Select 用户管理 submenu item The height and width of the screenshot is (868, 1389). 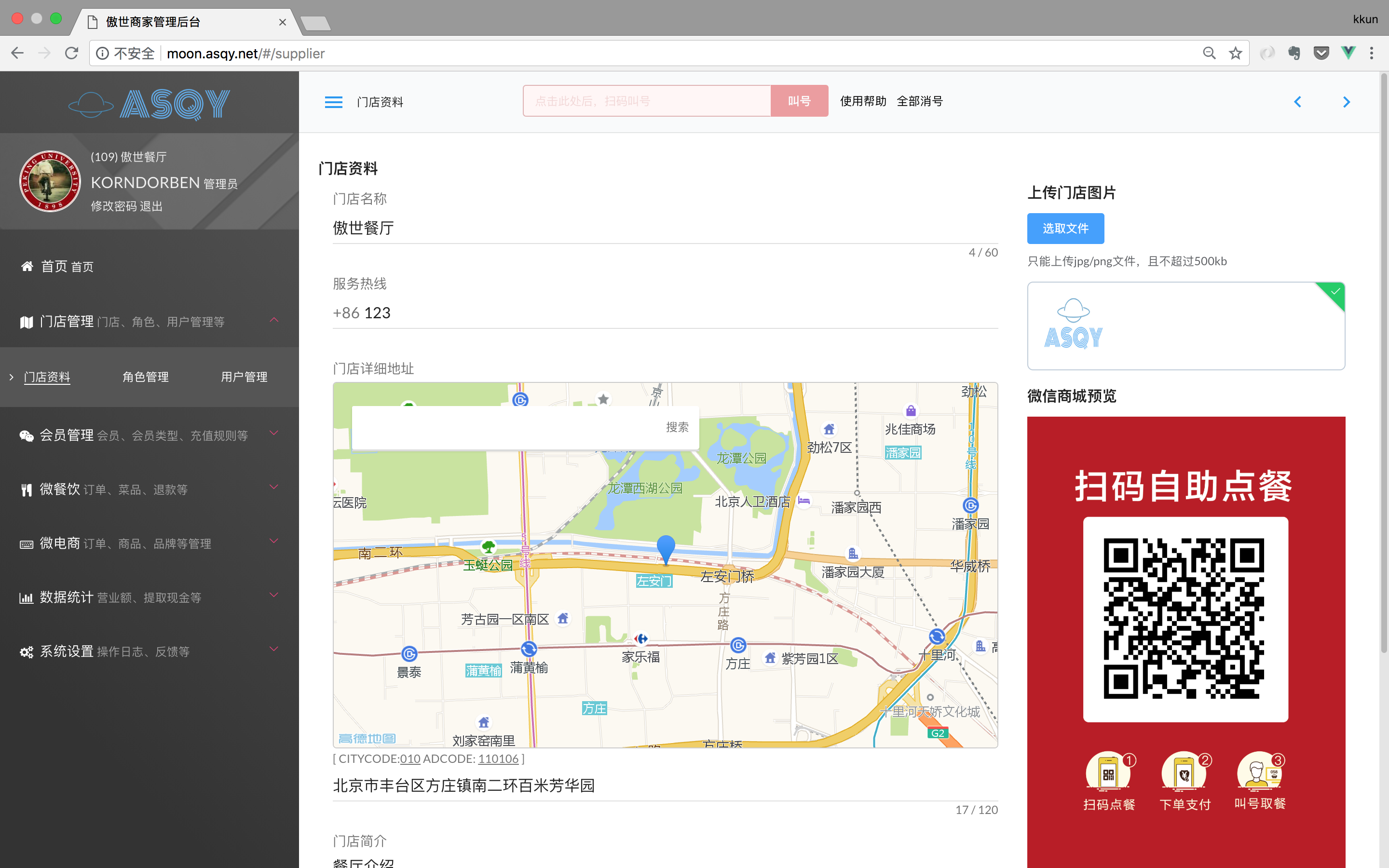pos(245,377)
